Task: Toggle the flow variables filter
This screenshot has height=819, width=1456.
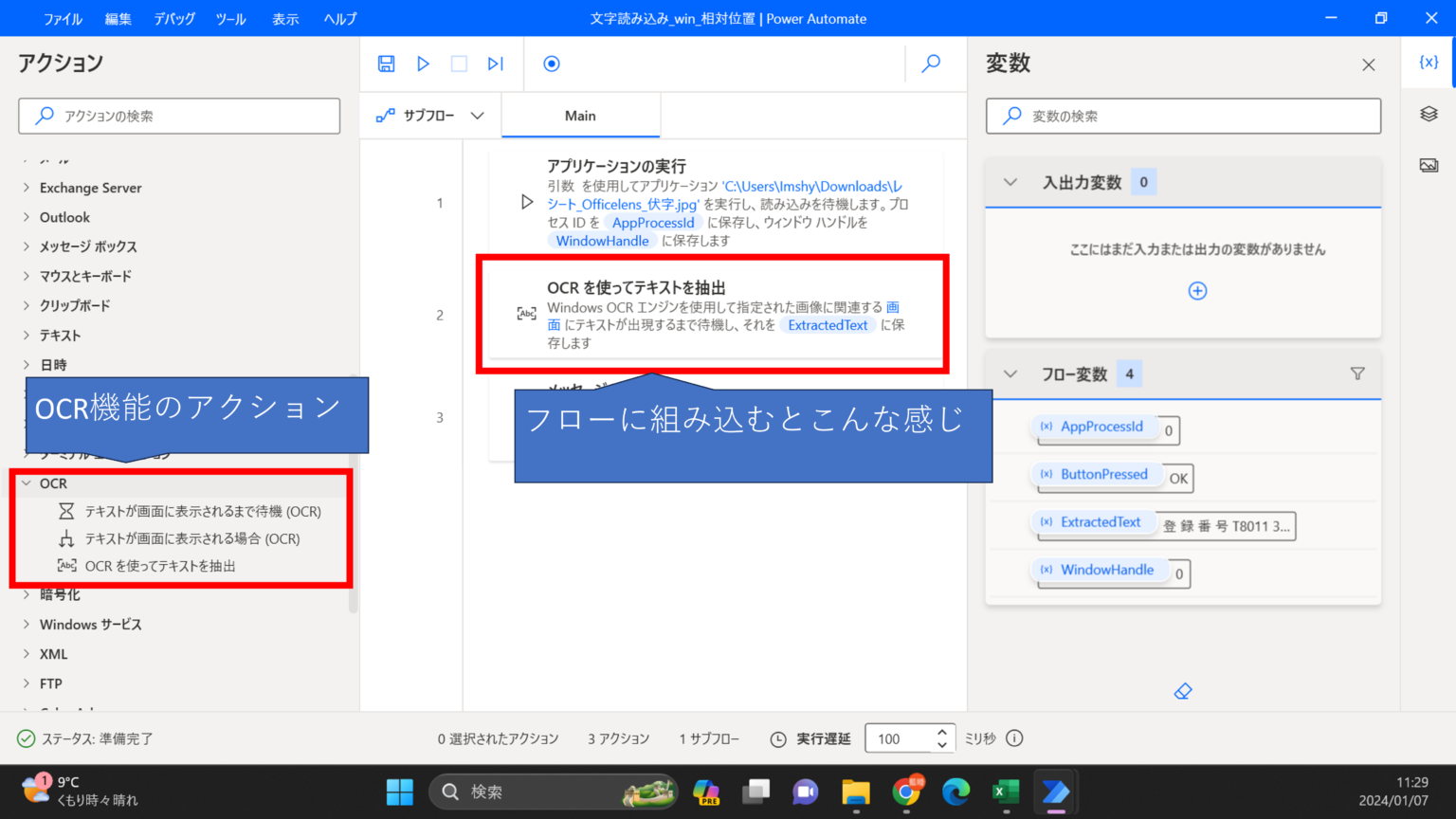Action: coord(1357,373)
